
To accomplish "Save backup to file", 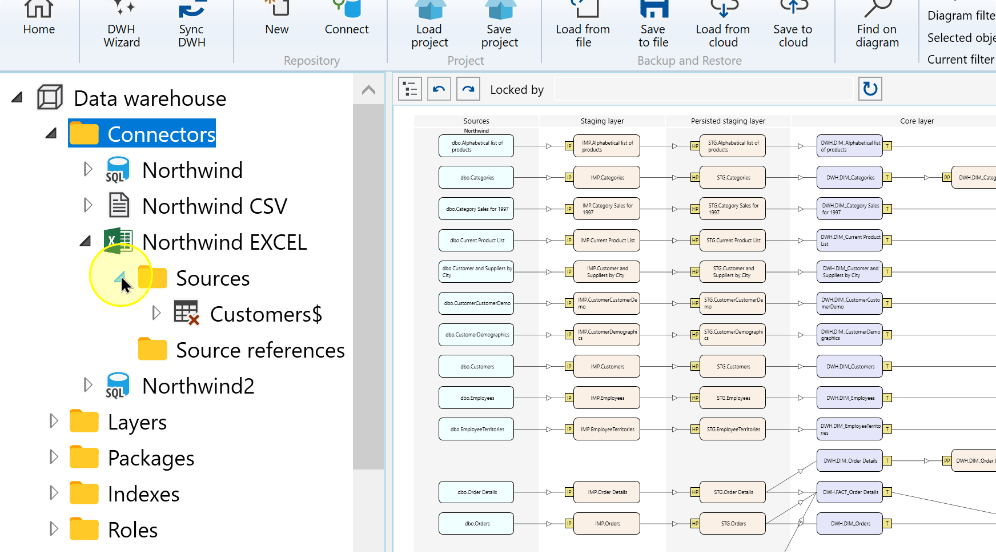I will [x=653, y=25].
